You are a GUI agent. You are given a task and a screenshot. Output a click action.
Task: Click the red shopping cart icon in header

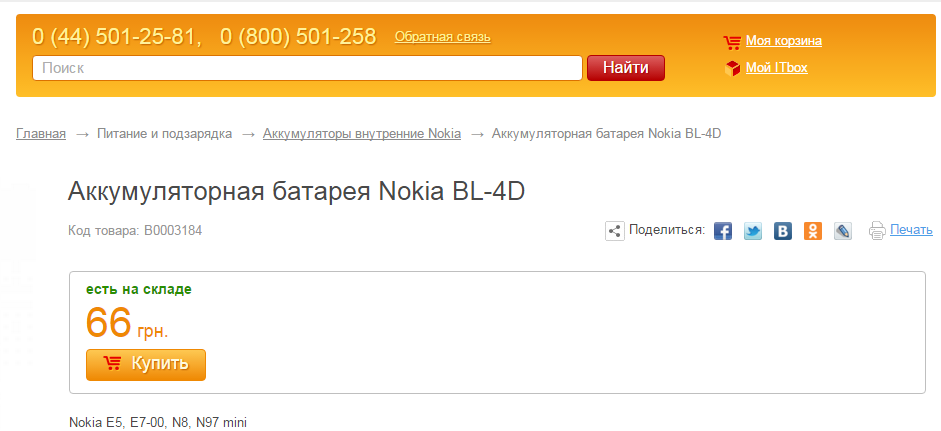(731, 42)
